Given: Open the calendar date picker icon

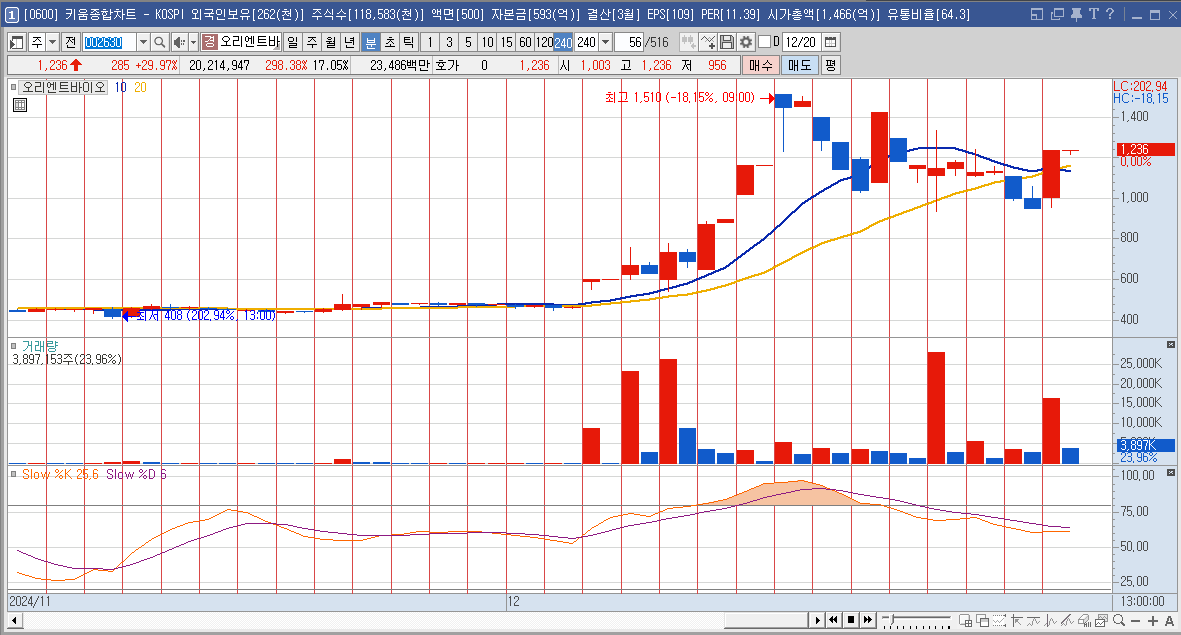Looking at the screenshot, I should tap(831, 42).
